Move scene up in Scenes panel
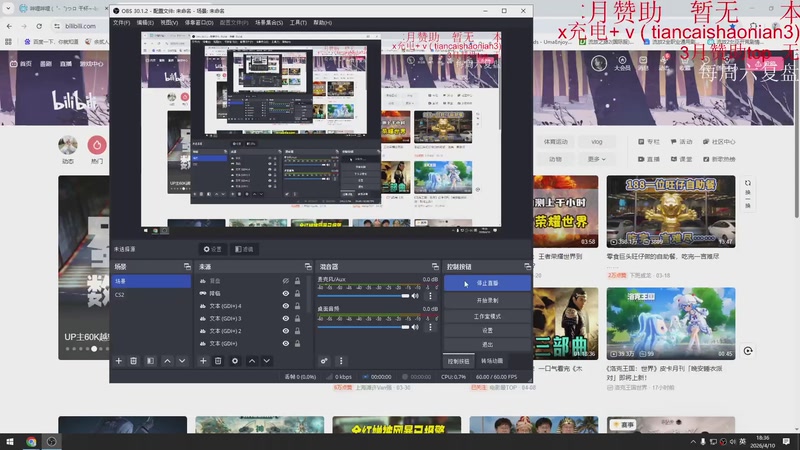 [x=167, y=361]
